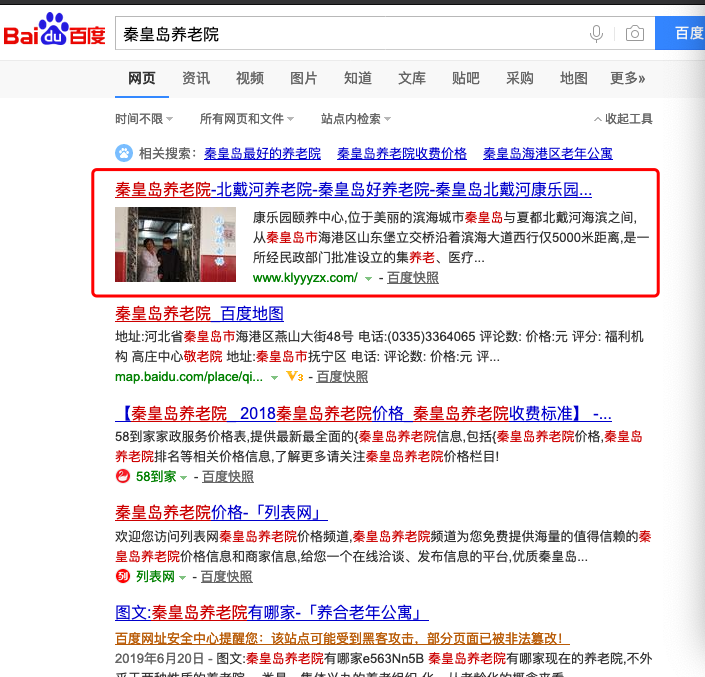Open 2018秦皇岛养老院价格 result title
The height and width of the screenshot is (677, 705).
click(x=363, y=414)
